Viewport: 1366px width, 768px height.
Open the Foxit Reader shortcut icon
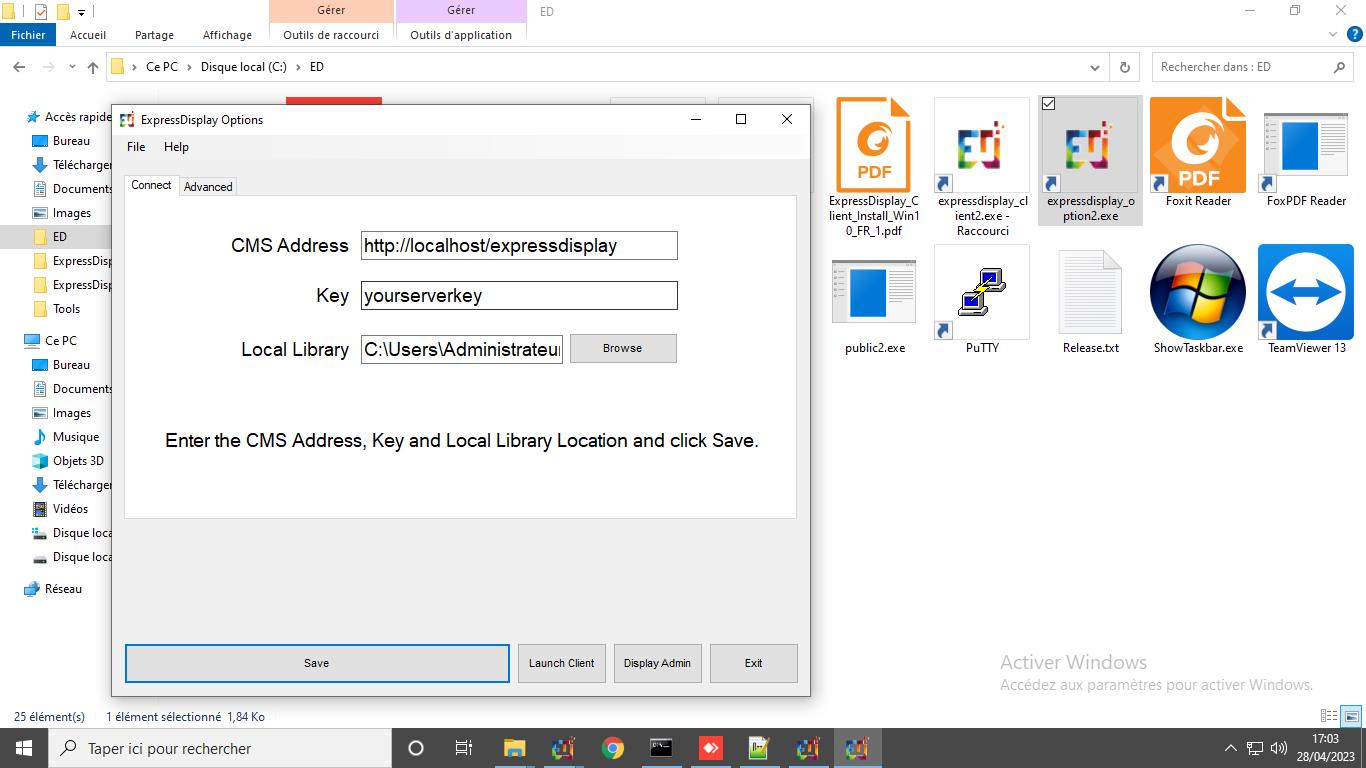(x=1197, y=145)
